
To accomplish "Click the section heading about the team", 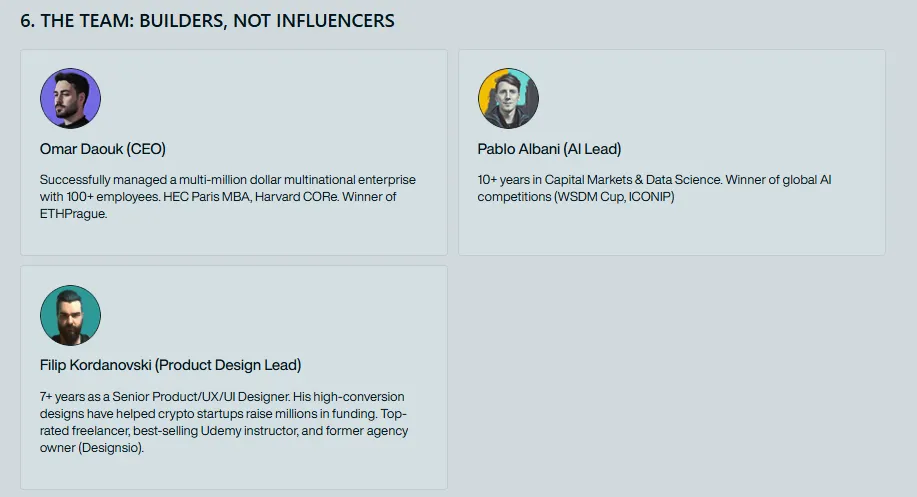I will click(x=207, y=20).
